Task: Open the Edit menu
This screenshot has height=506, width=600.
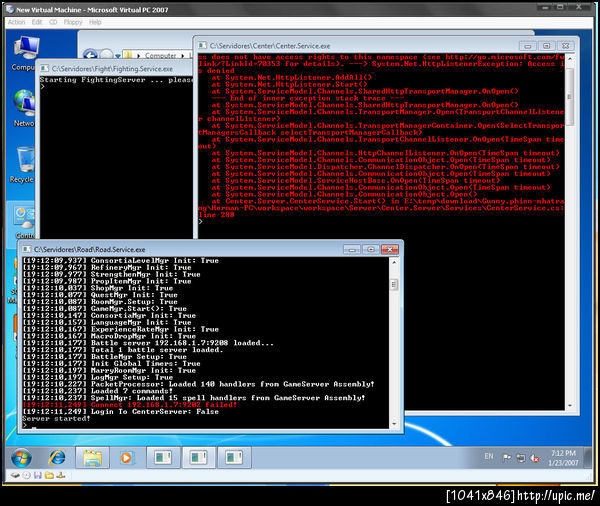Action: 37,22
